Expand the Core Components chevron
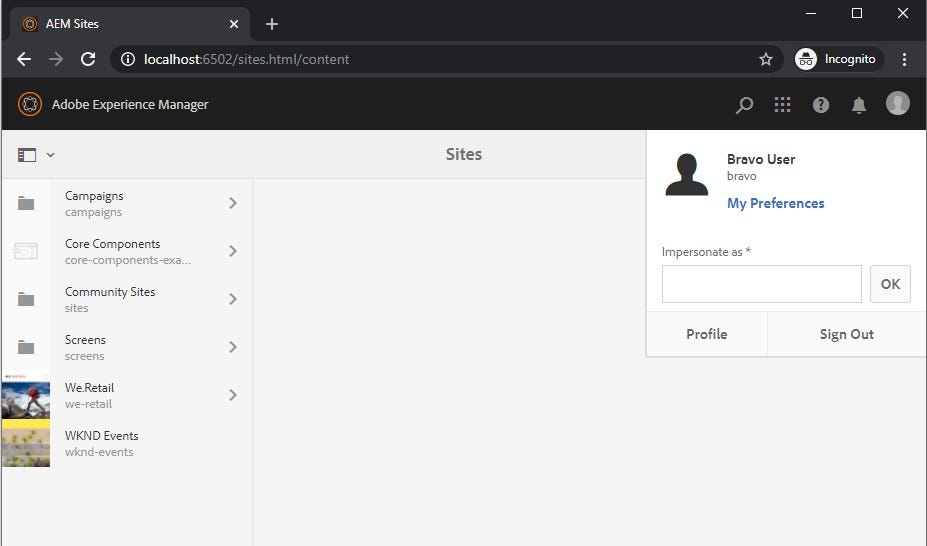Image resolution: width=927 pixels, height=546 pixels. (x=233, y=251)
